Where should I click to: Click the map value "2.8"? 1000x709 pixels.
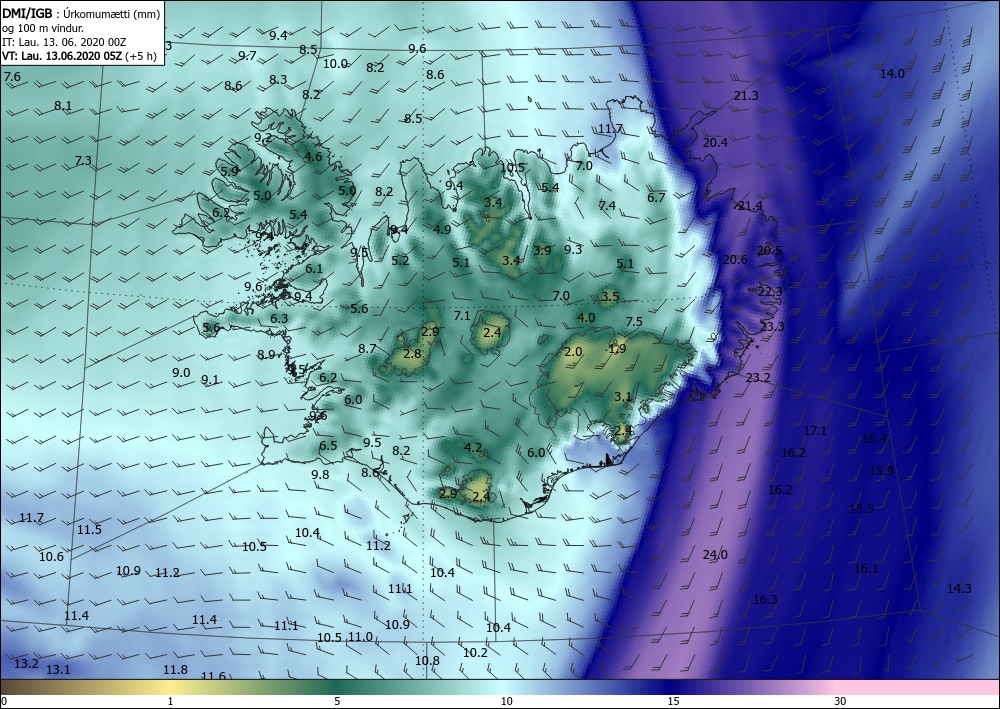[x=413, y=353]
